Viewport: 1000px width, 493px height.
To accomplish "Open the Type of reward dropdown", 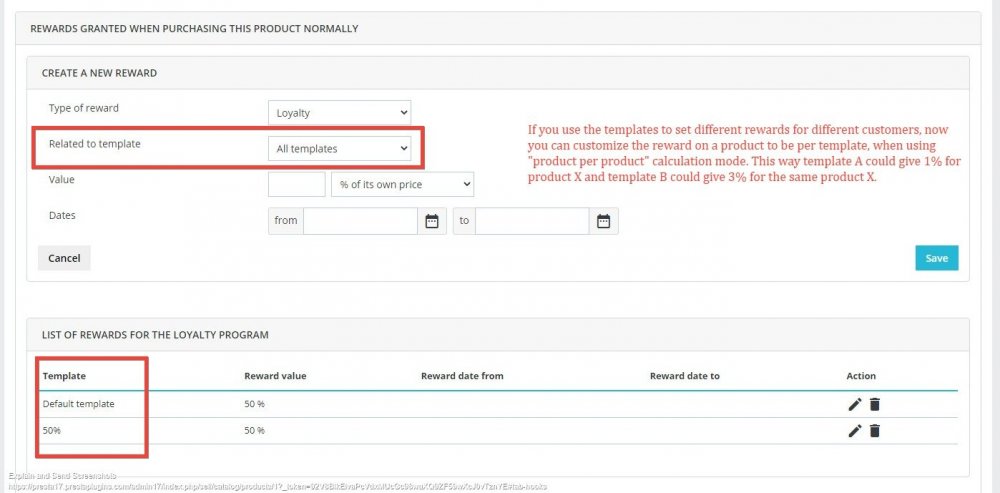I will coord(339,113).
